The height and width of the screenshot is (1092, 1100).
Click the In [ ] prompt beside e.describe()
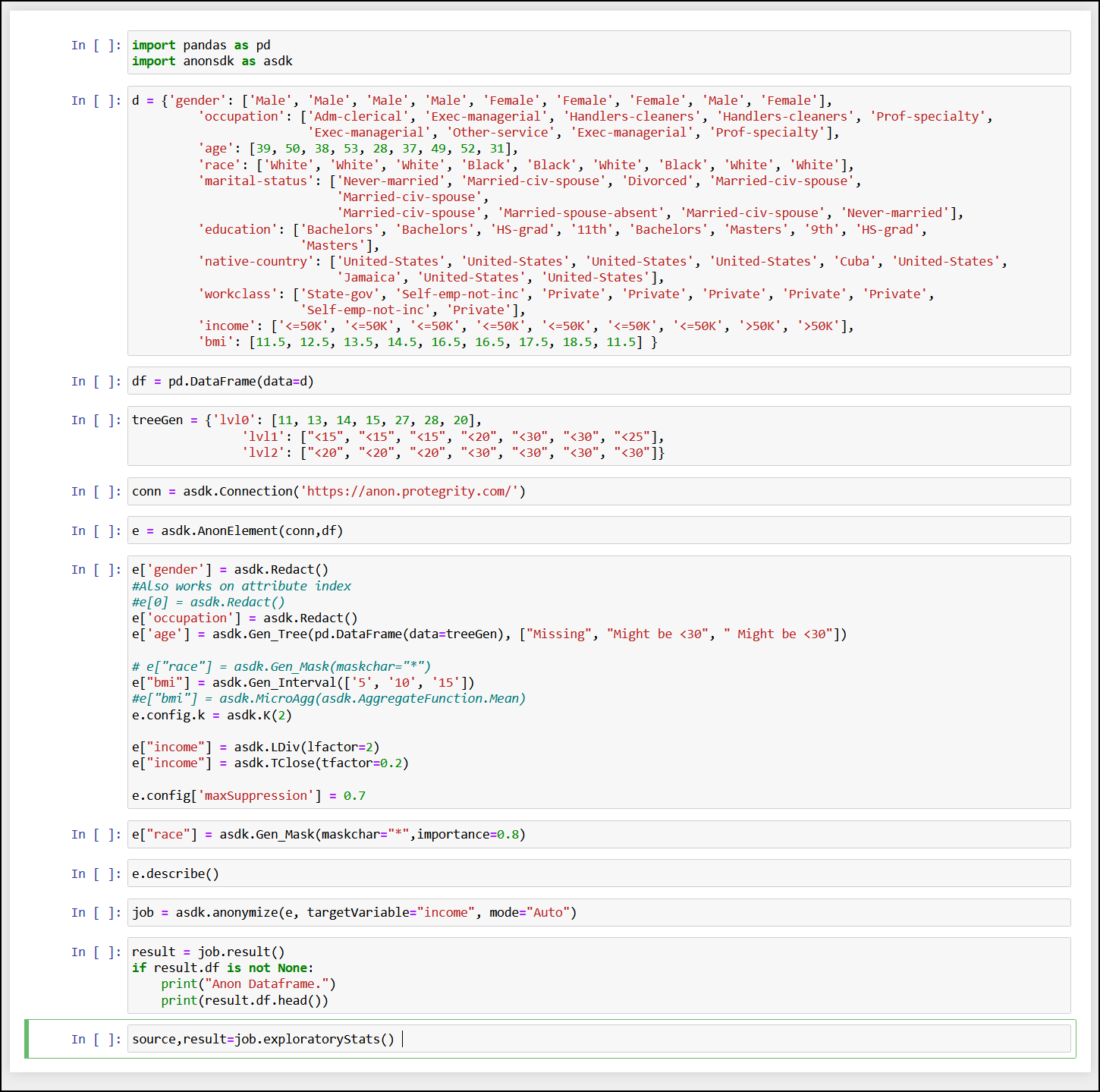tap(96, 874)
